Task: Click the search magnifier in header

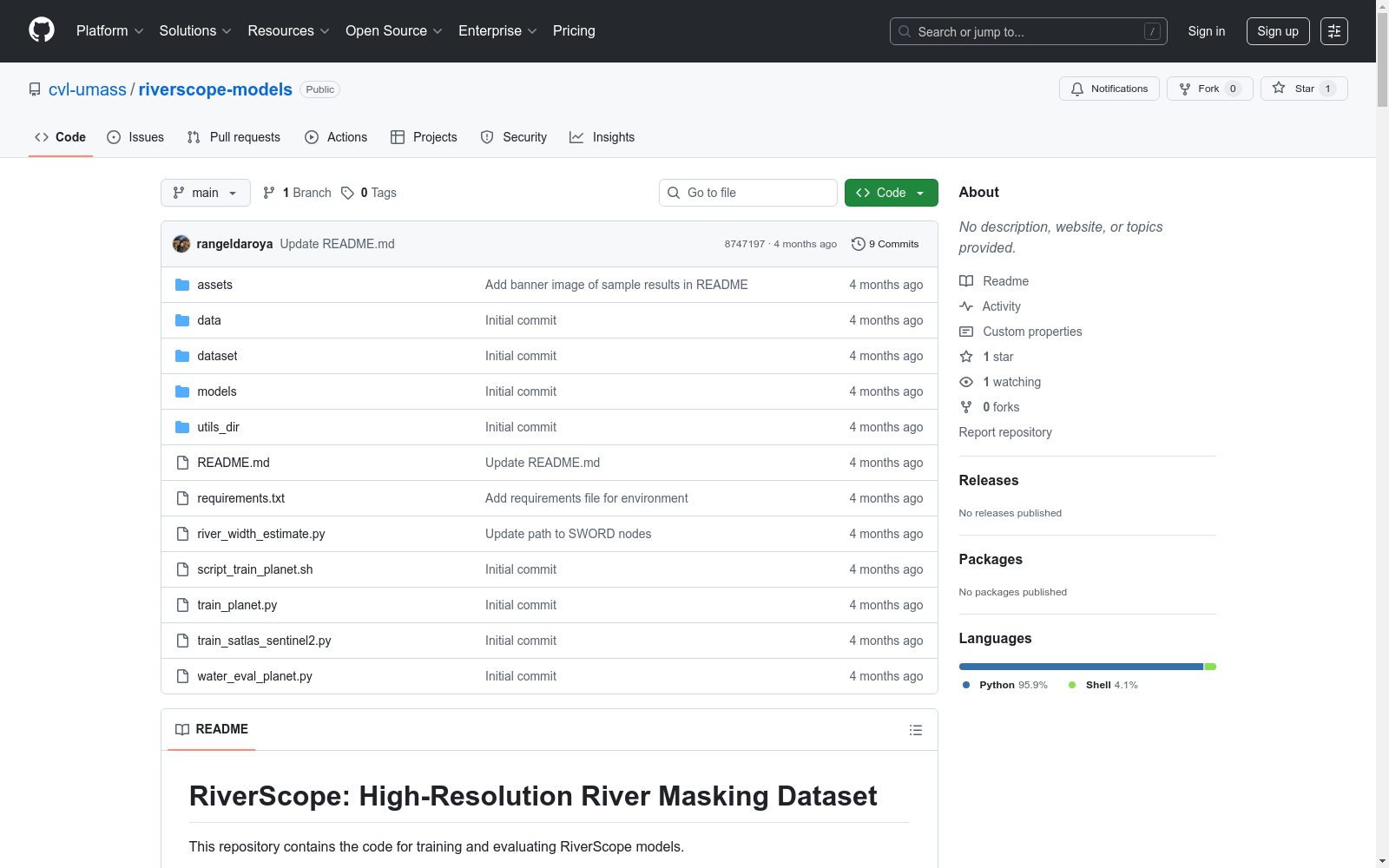Action: [905, 31]
